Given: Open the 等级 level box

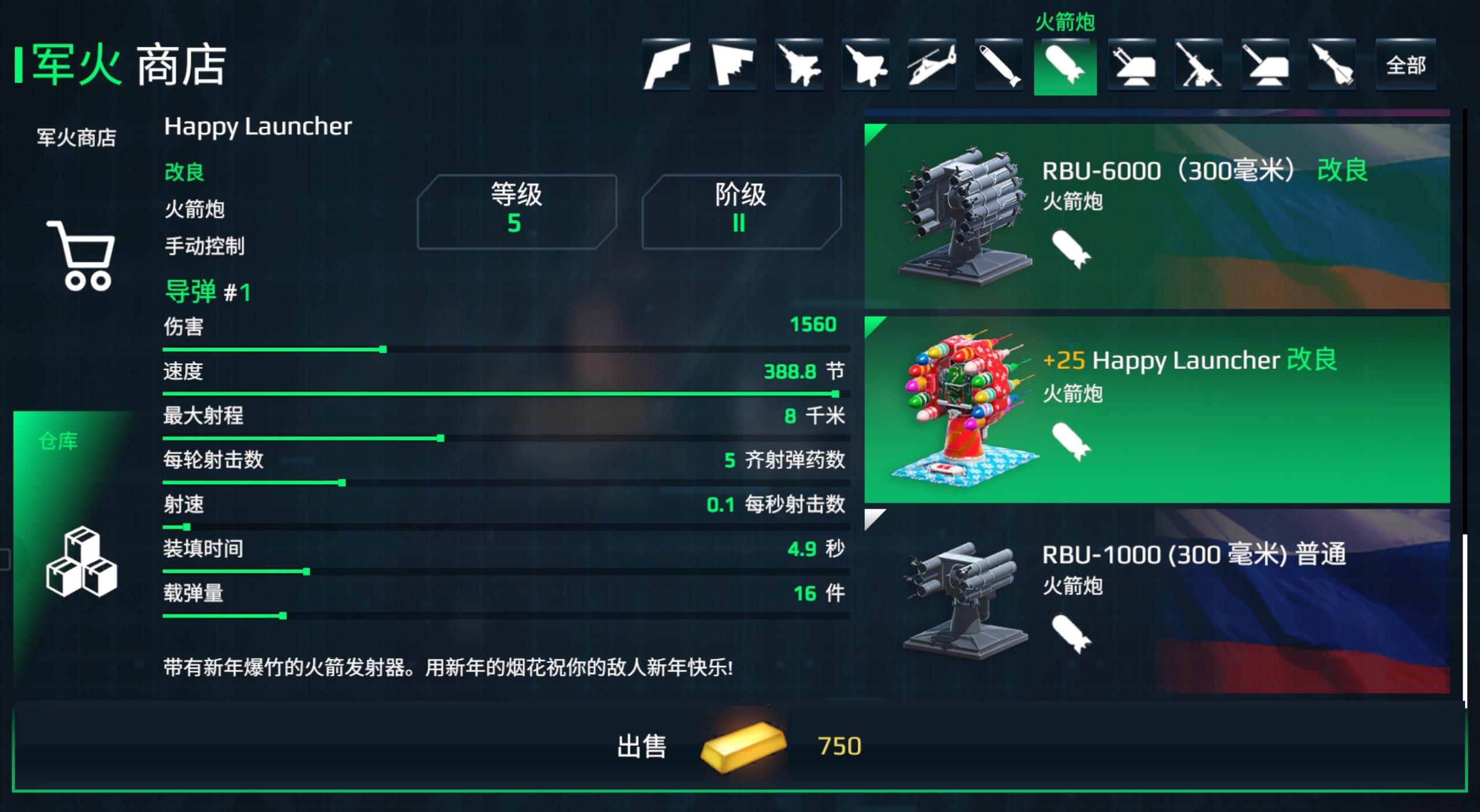Looking at the screenshot, I should click(516, 212).
